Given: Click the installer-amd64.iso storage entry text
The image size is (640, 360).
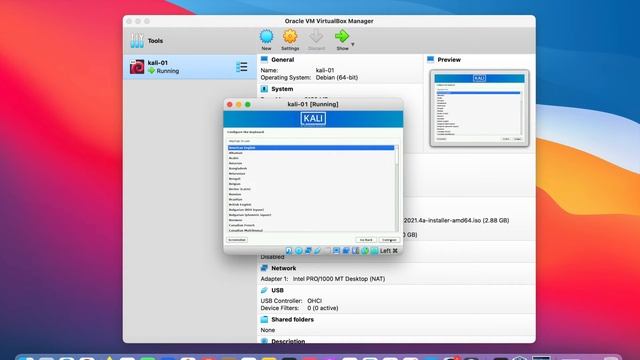Looking at the screenshot, I should 456,220.
